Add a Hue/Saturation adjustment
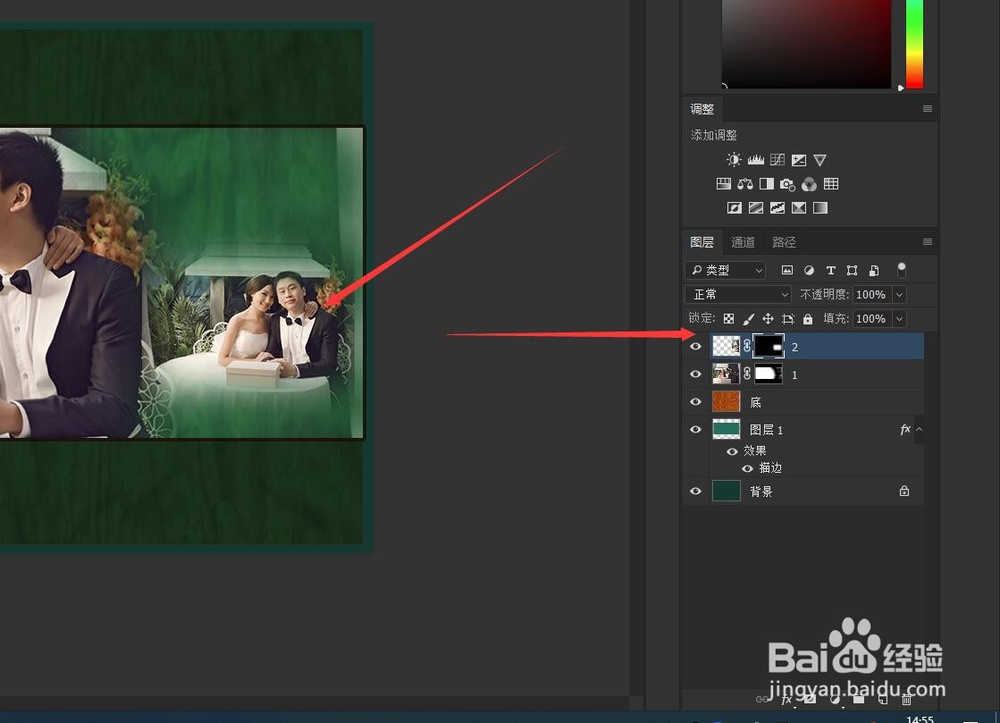 724,184
